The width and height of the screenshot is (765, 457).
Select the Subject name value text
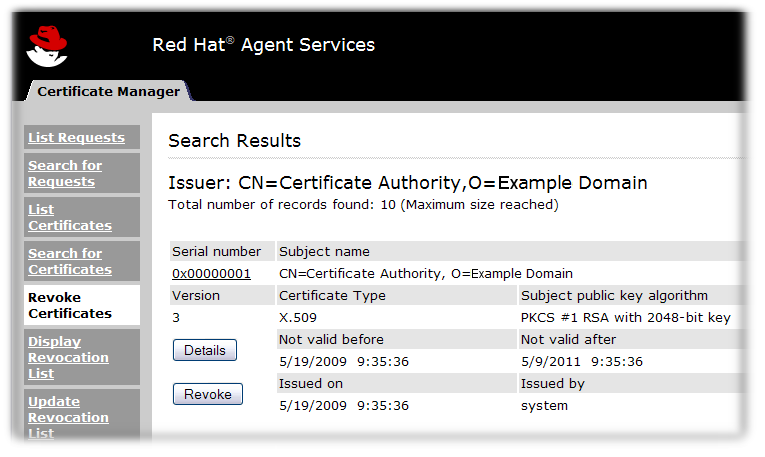[425, 274]
